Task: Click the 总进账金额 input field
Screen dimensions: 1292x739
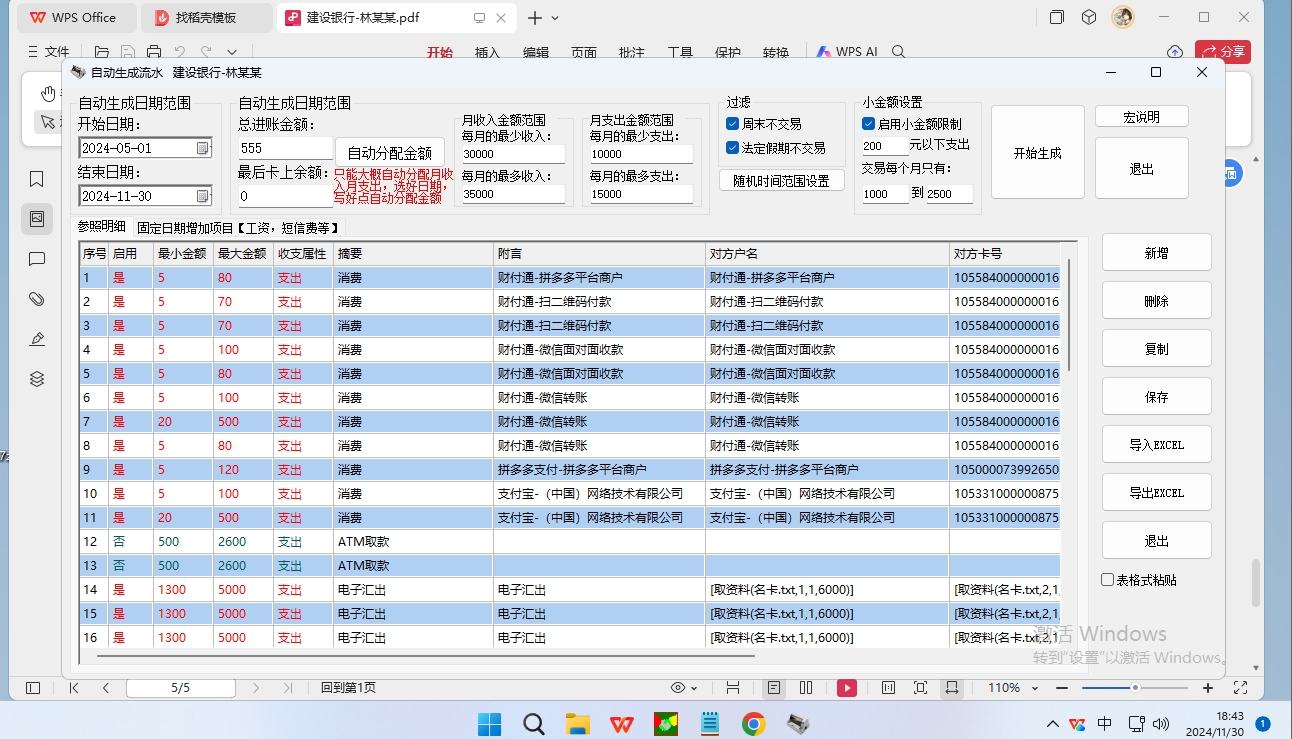Action: pos(285,148)
